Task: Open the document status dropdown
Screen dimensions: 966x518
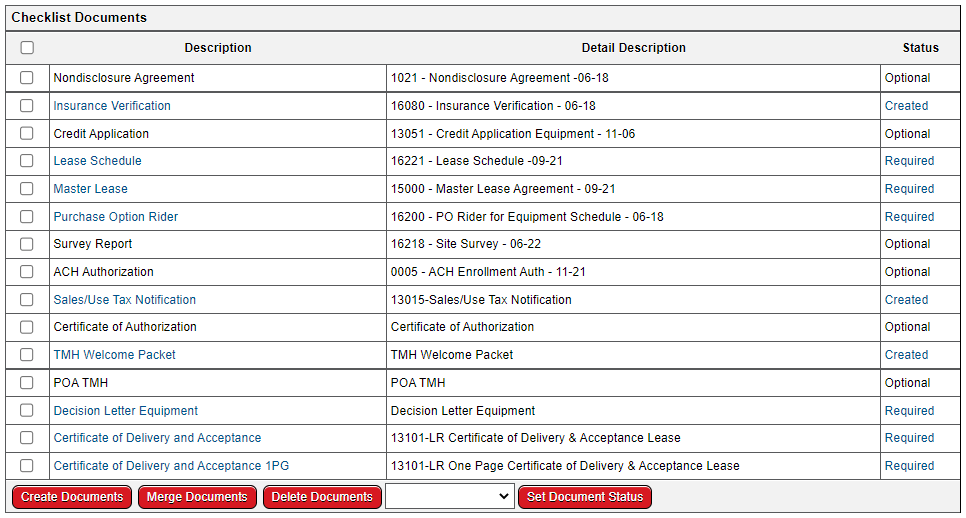Action: 449,497
